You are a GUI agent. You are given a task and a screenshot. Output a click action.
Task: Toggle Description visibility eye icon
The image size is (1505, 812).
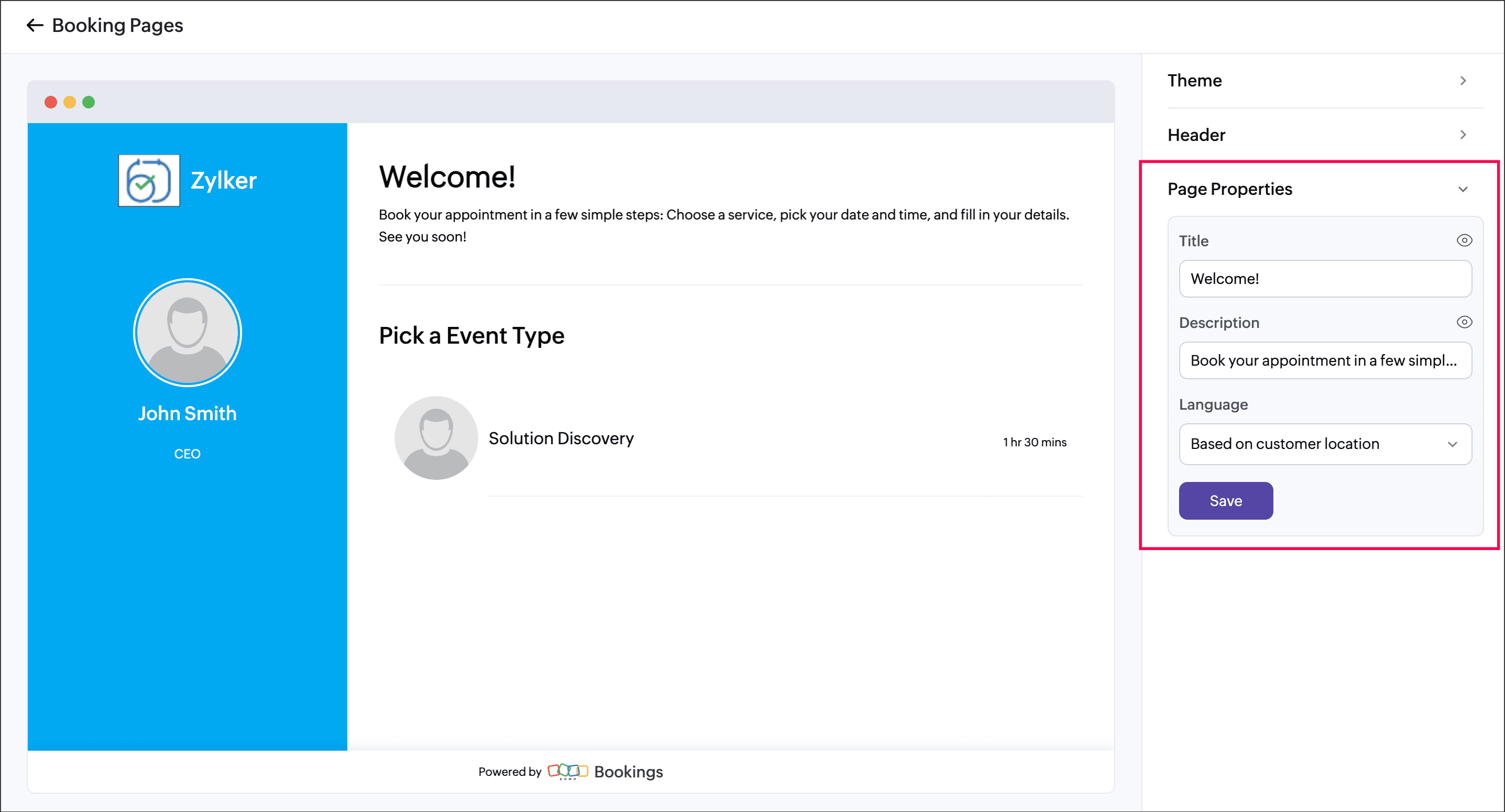point(1464,323)
